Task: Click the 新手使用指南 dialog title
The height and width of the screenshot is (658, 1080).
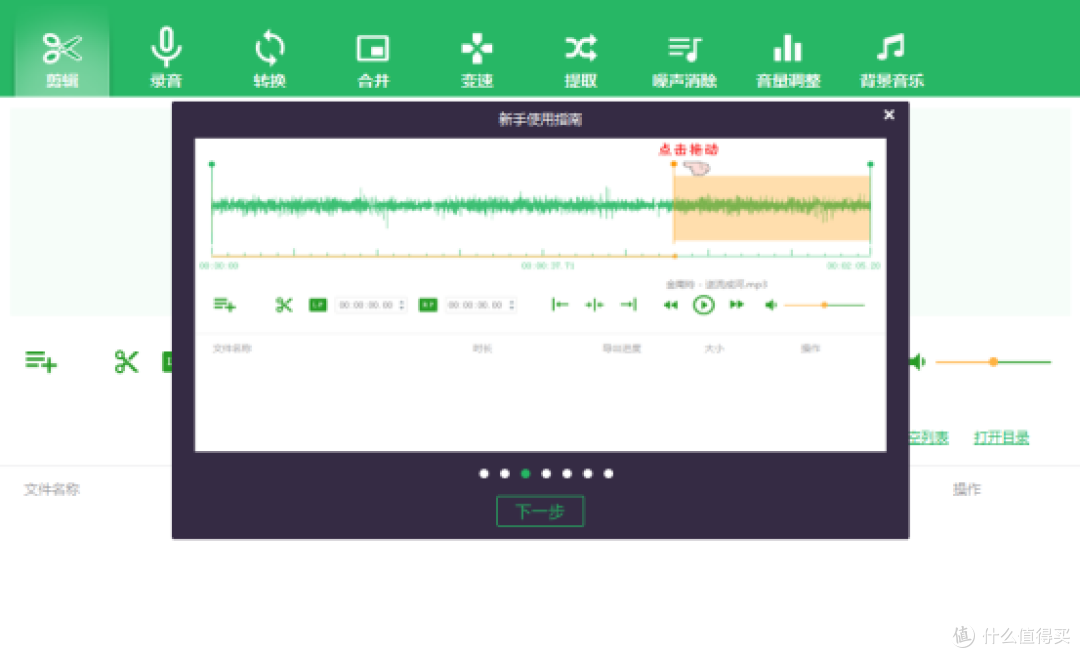Action: pyautogui.click(x=540, y=119)
